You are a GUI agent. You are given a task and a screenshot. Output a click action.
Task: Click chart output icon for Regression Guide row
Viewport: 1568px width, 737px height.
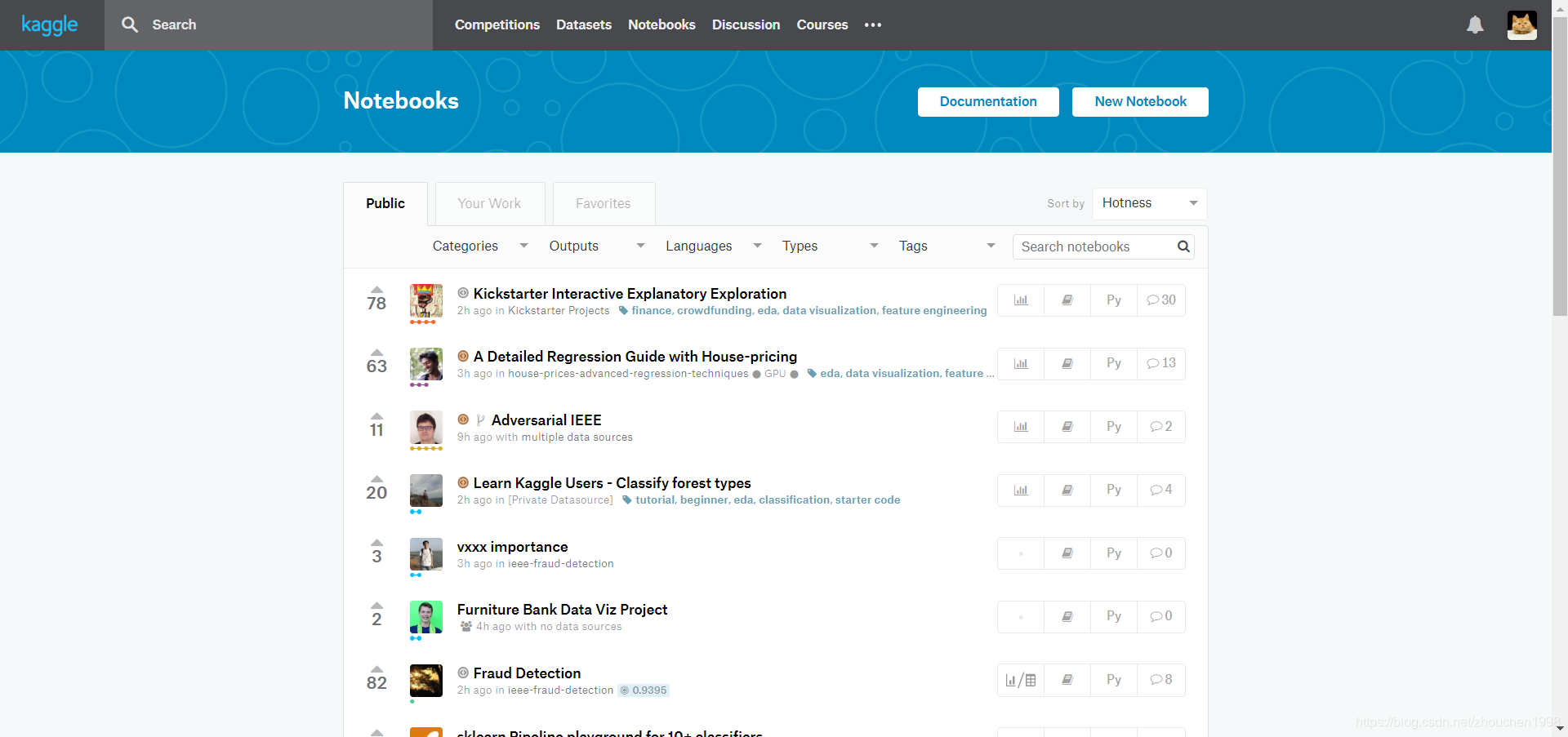tap(1021, 363)
